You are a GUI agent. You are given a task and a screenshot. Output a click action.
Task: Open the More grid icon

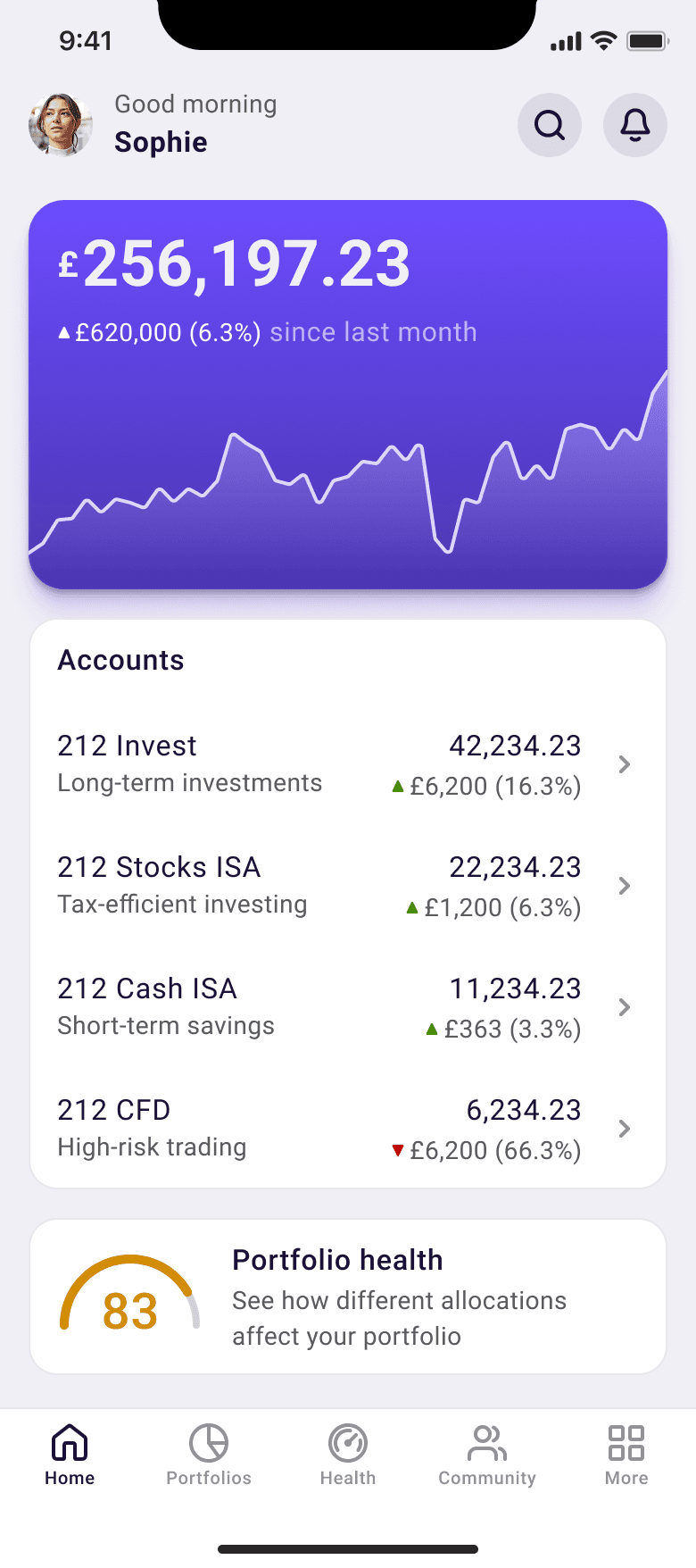626,1443
